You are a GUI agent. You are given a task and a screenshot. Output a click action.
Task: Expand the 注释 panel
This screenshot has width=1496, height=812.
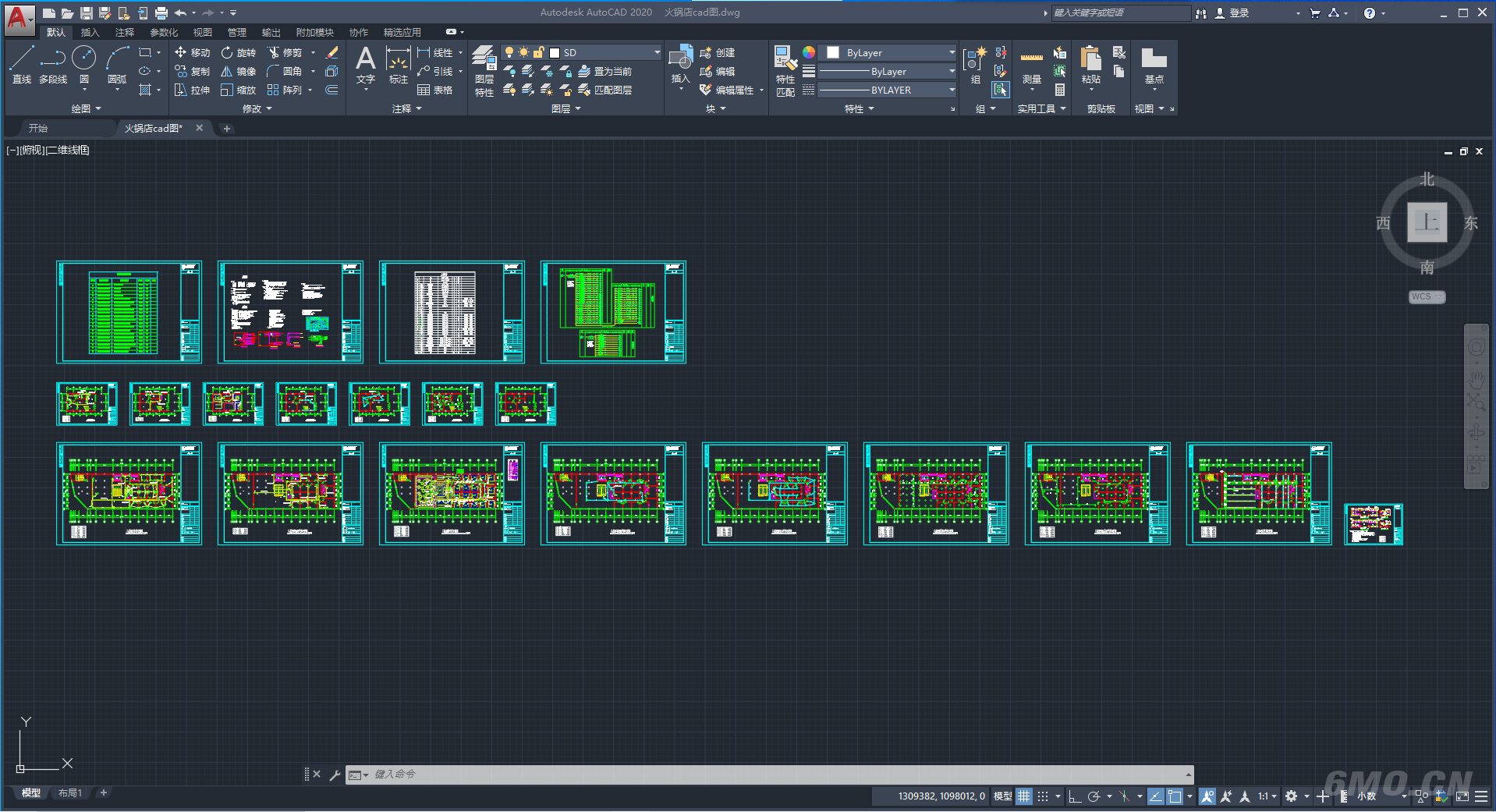pos(406,108)
